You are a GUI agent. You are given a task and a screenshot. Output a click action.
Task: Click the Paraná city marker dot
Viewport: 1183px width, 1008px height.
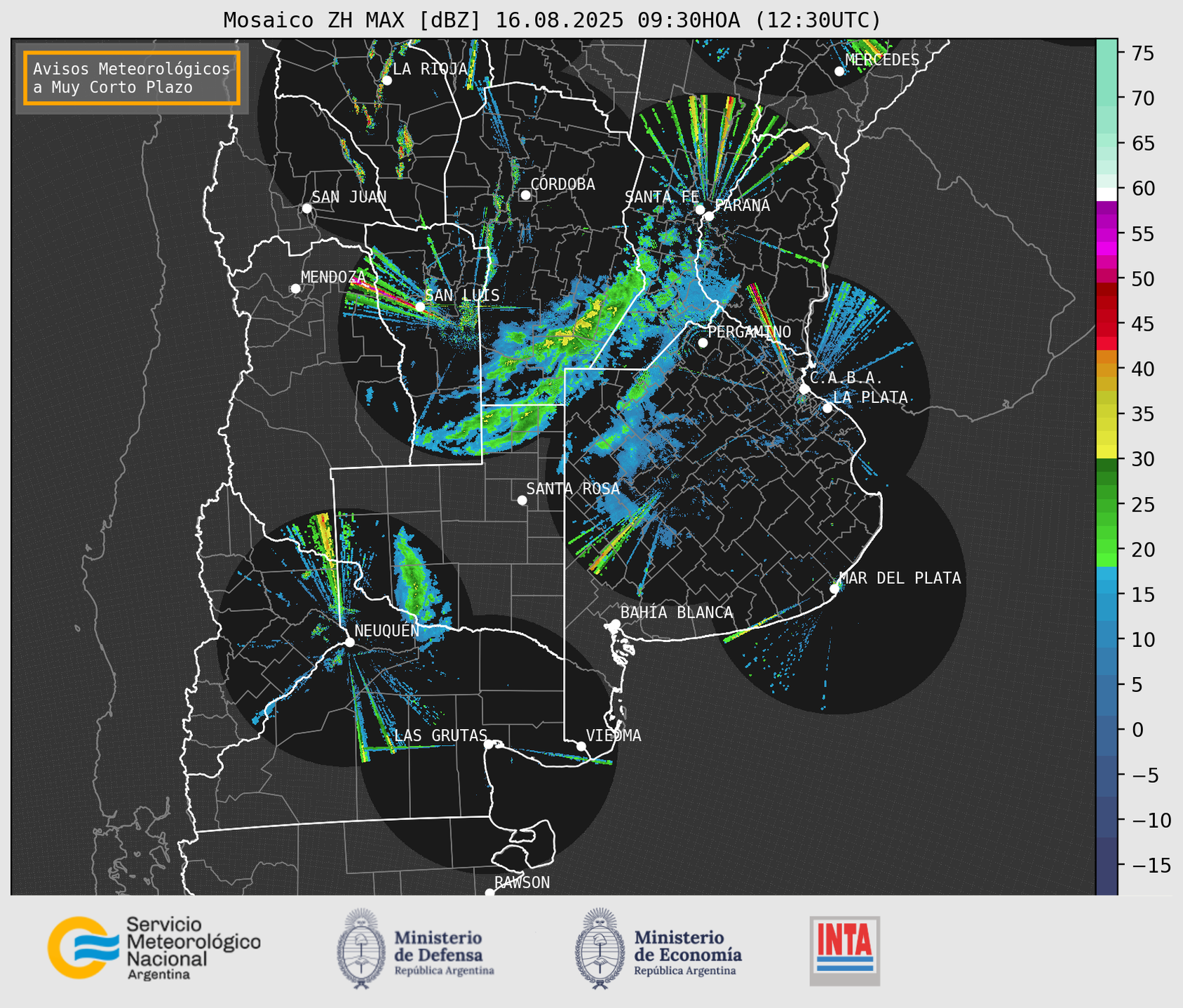709,216
